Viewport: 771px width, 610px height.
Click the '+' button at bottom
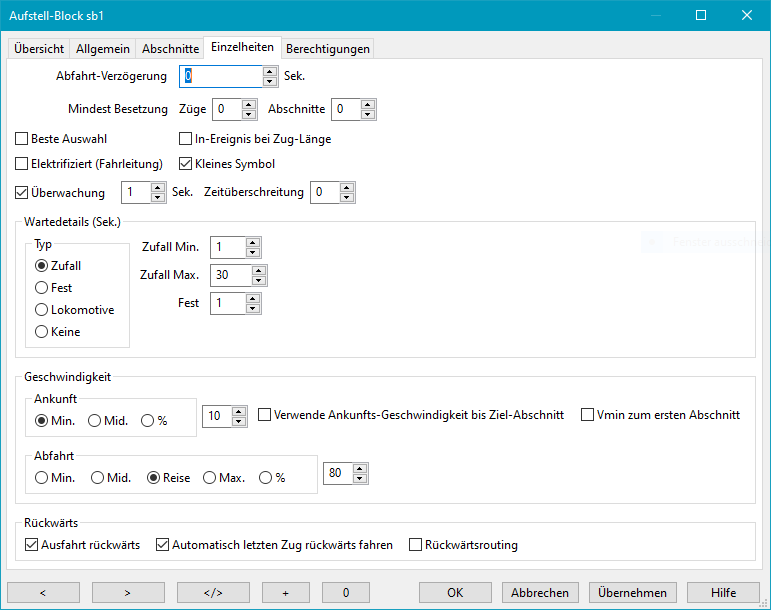point(286,592)
